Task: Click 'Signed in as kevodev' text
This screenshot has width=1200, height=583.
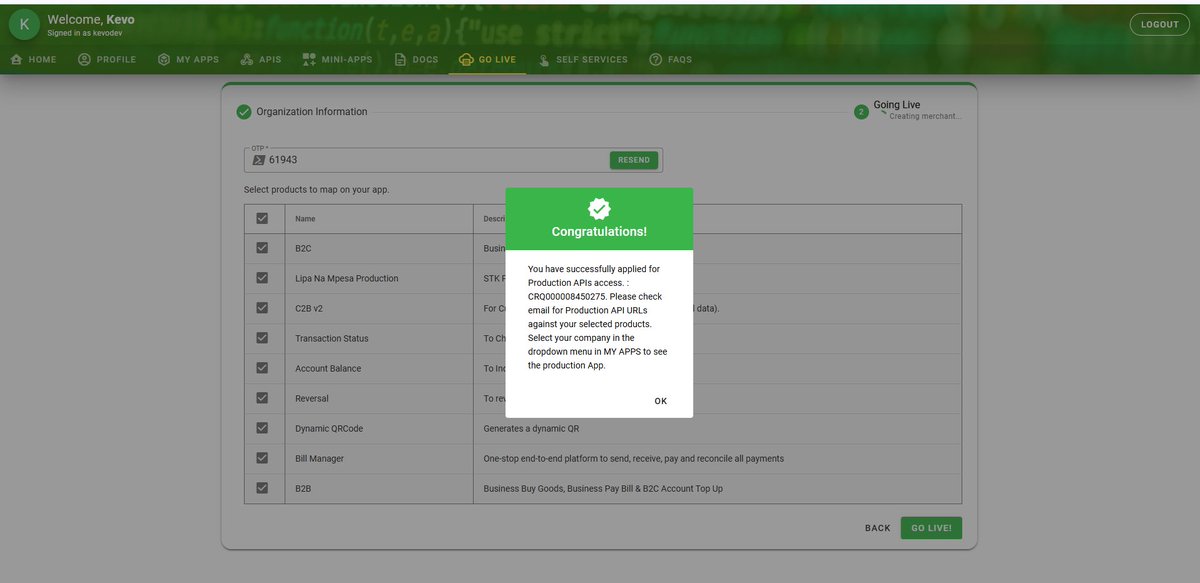Action: 85,33
